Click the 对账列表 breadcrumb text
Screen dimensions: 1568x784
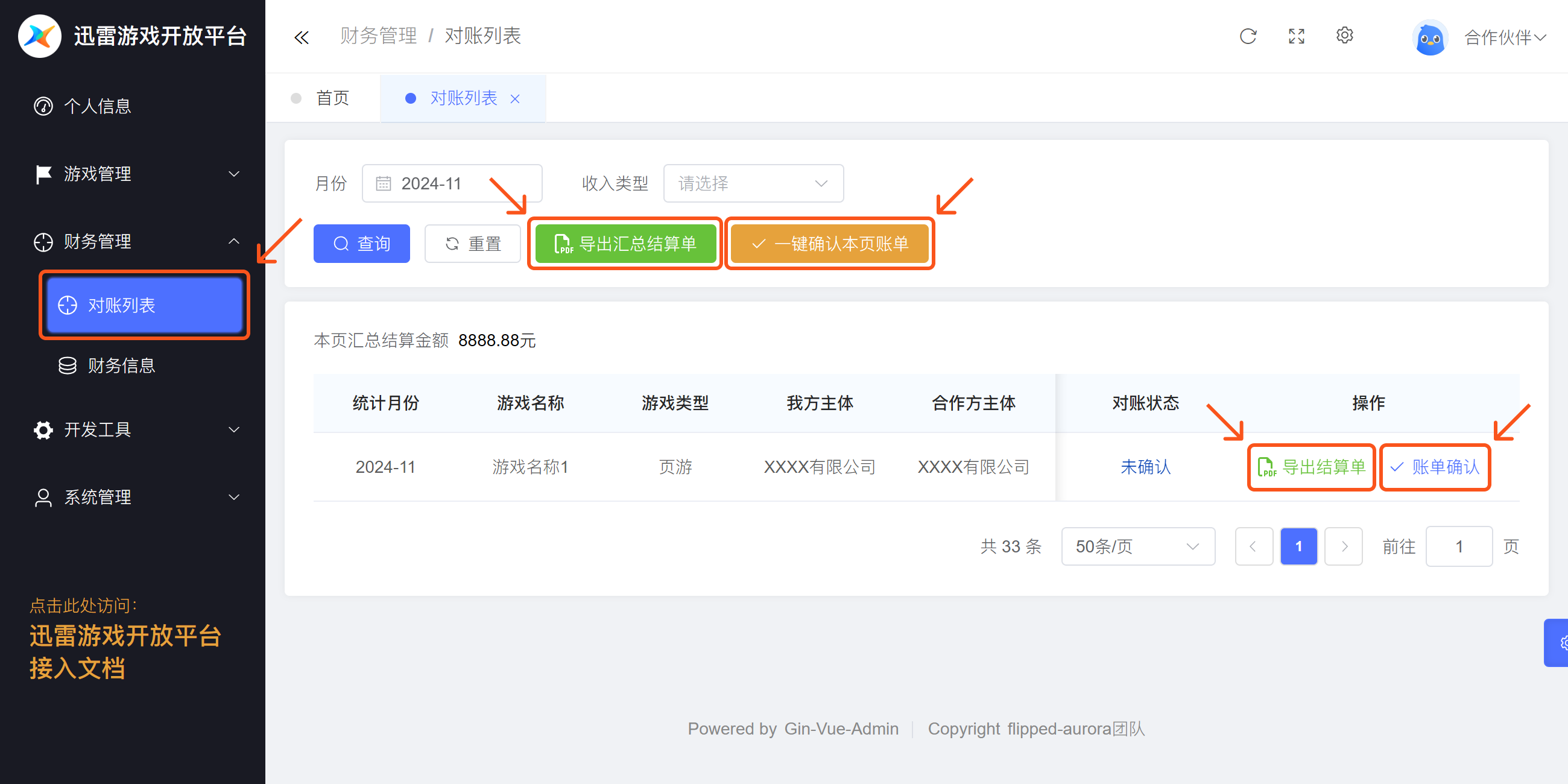[482, 36]
